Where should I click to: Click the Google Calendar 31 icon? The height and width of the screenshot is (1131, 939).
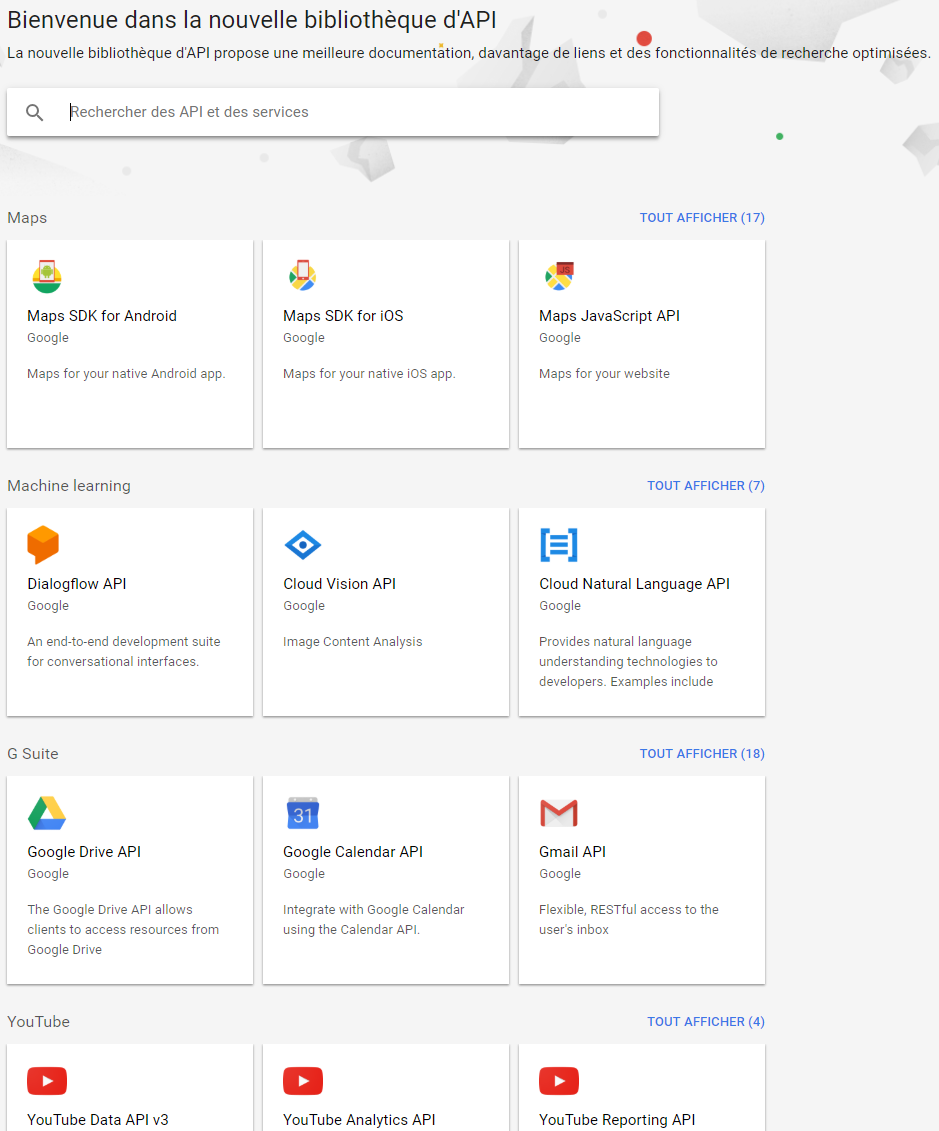click(302, 813)
